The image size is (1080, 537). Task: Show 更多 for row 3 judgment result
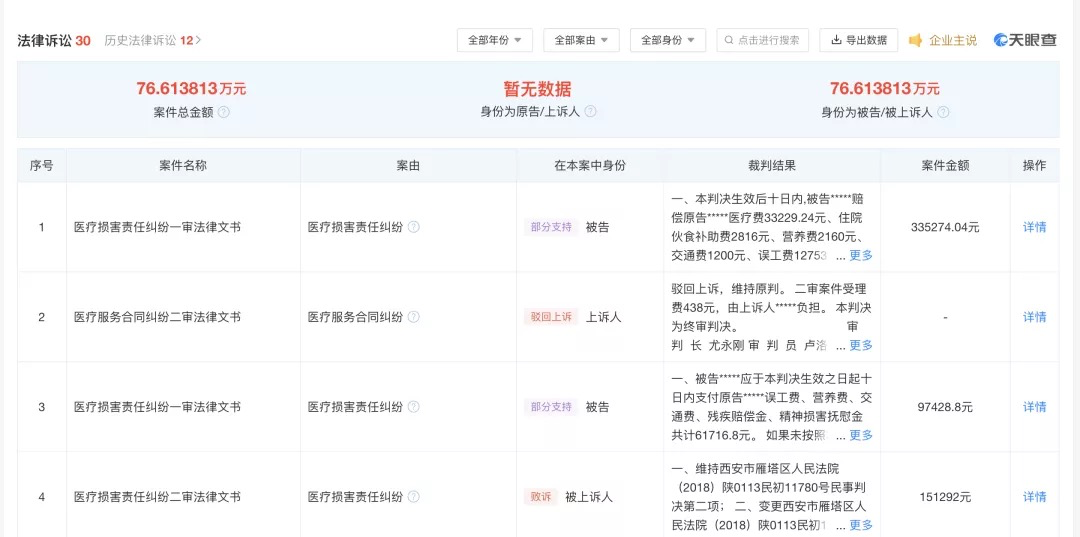860,435
